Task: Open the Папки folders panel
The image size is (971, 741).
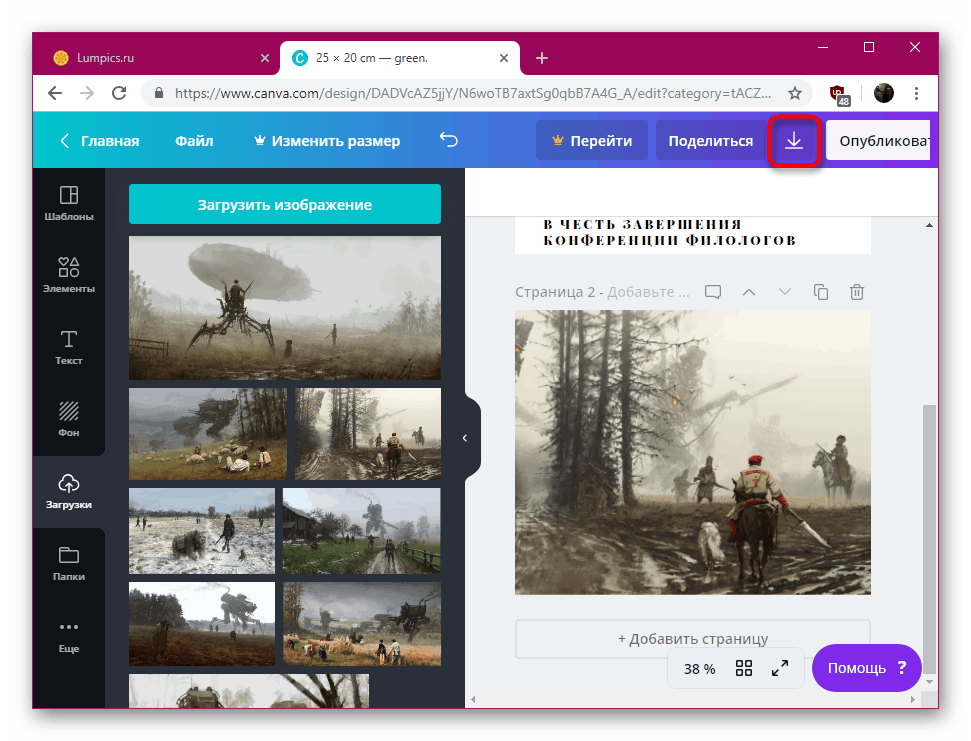Action: pyautogui.click(x=69, y=563)
